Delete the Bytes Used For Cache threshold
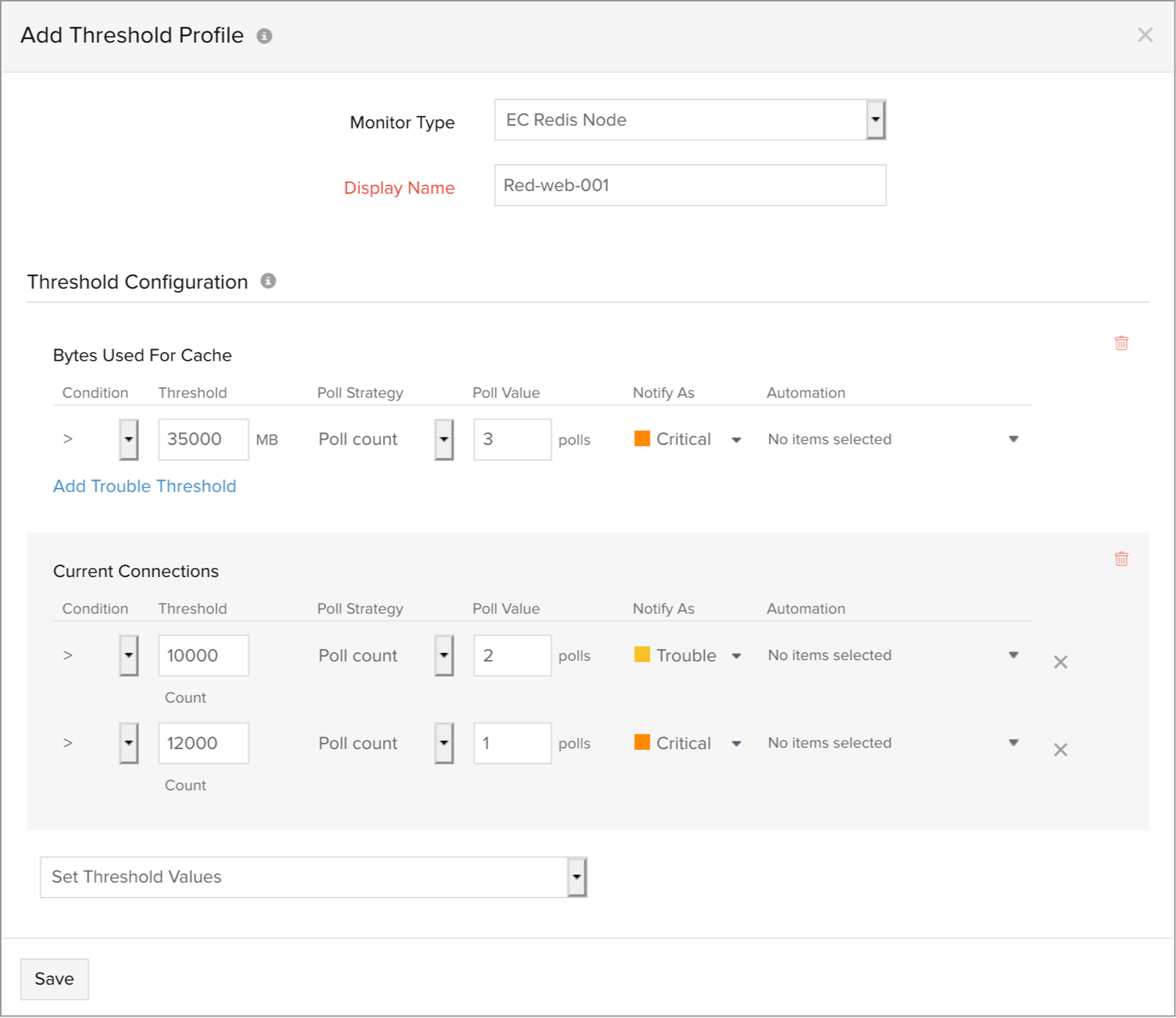The image size is (1176, 1018). click(1121, 343)
